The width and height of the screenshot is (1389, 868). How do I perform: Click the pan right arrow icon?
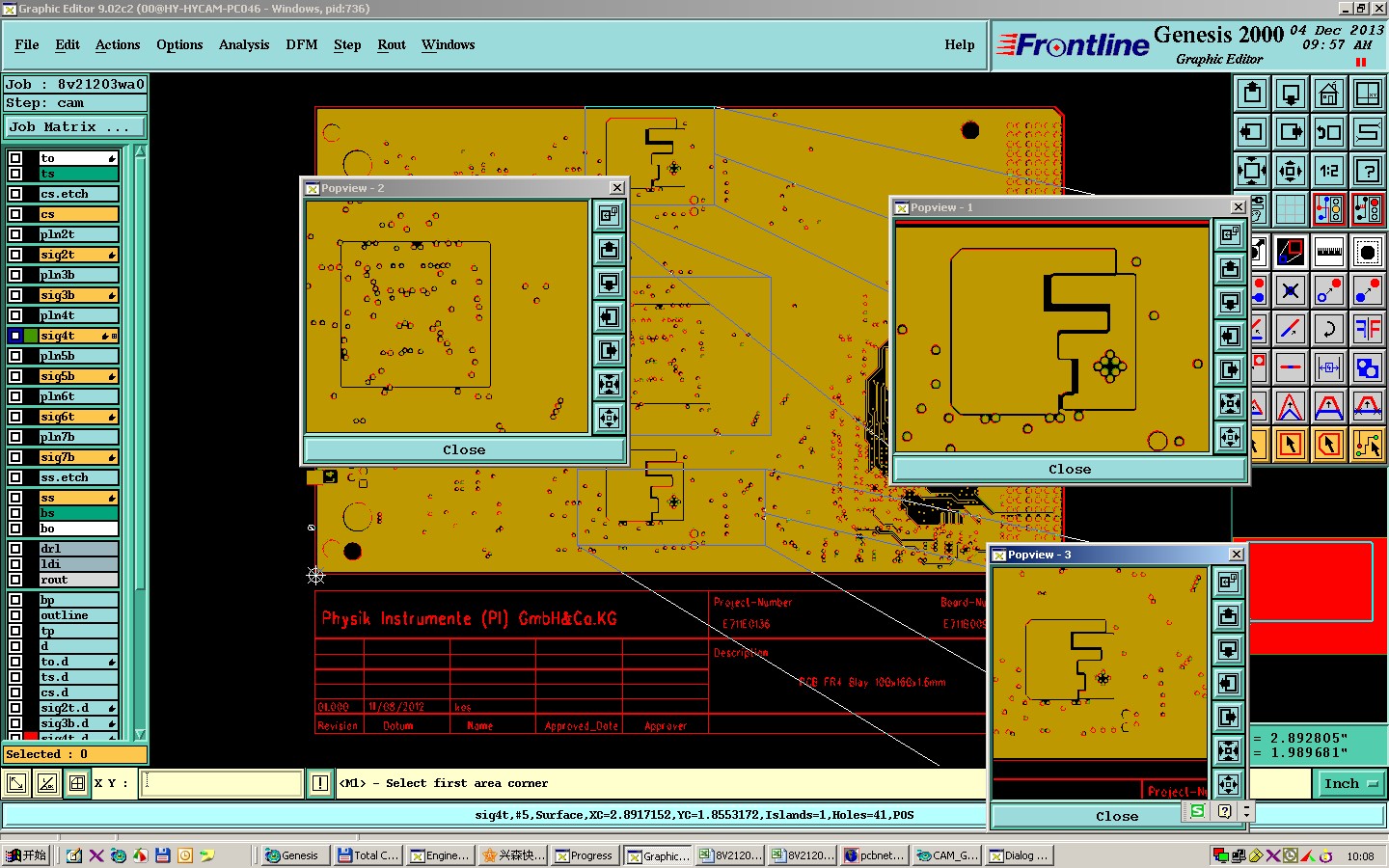tap(1291, 132)
